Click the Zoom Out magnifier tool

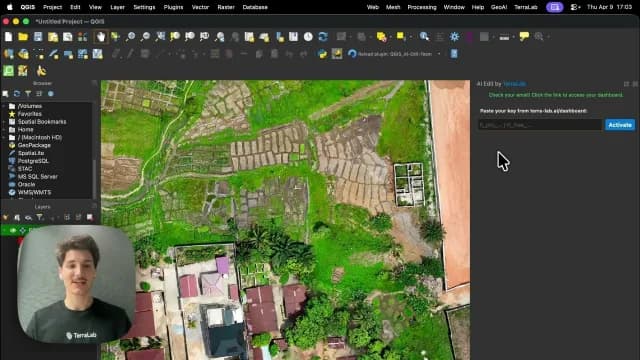(145, 37)
